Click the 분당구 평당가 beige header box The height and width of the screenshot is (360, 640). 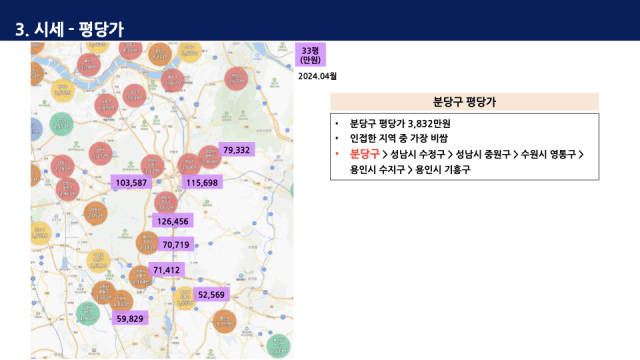coord(464,102)
